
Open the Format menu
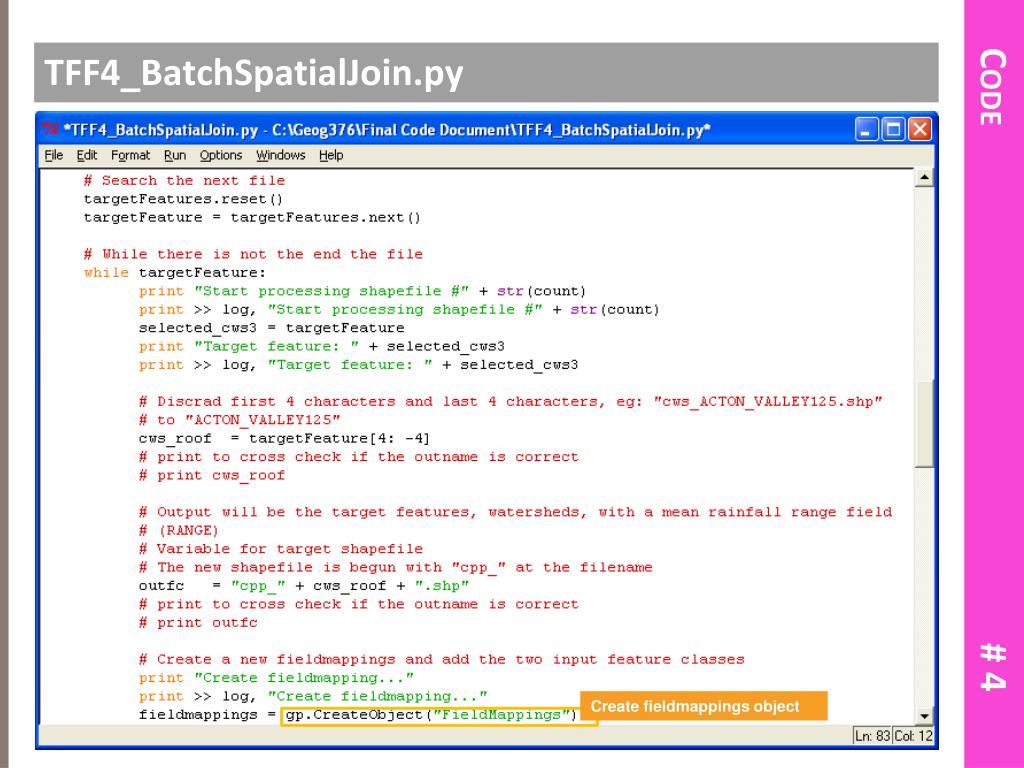point(131,155)
